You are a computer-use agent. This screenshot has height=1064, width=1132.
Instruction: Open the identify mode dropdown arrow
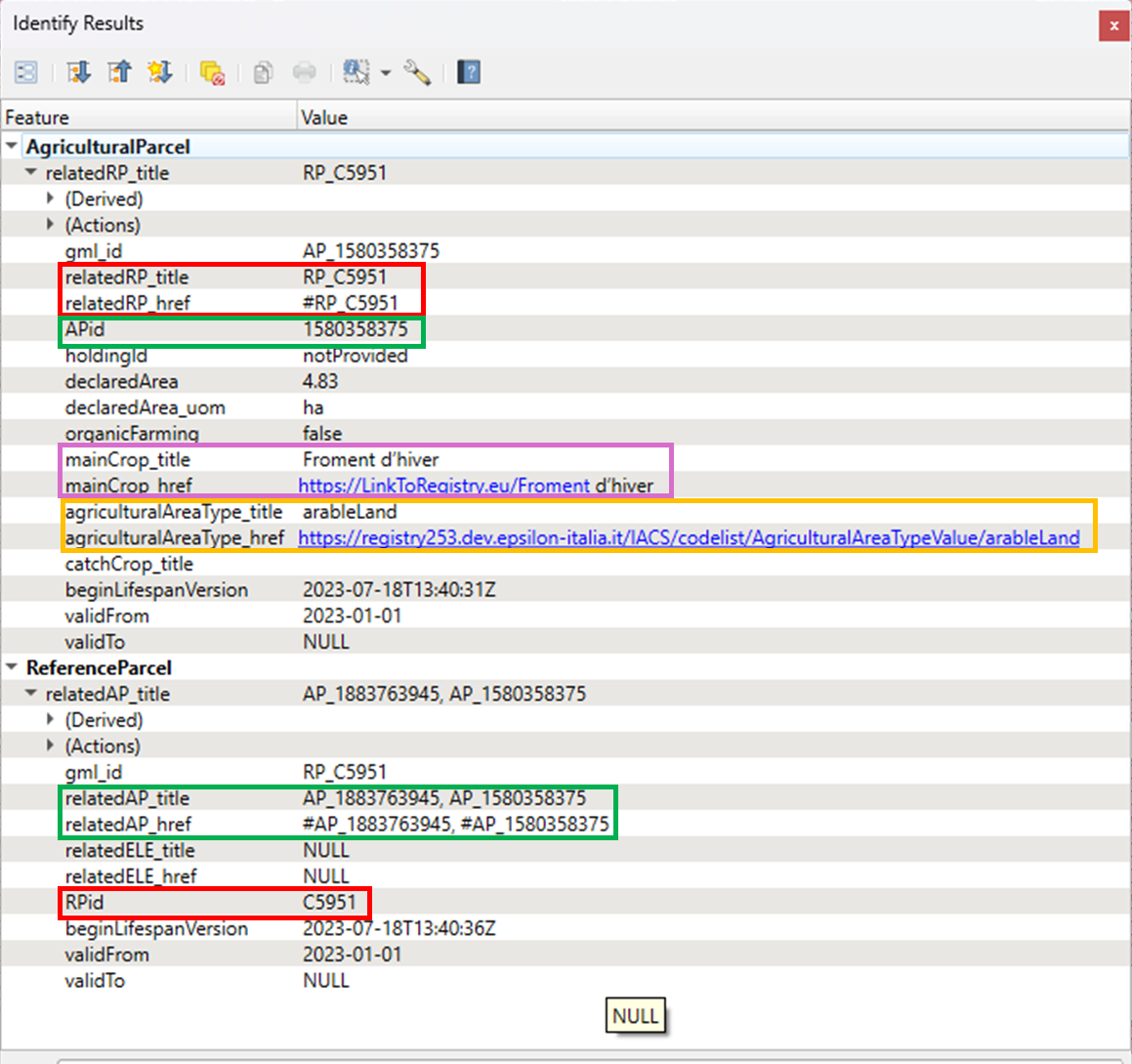point(386,73)
